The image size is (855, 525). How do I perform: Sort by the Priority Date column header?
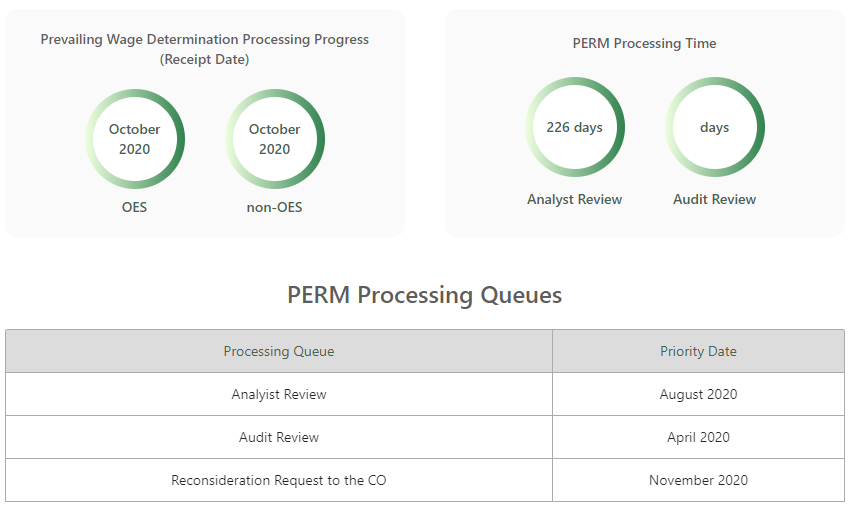pyautogui.click(x=698, y=352)
